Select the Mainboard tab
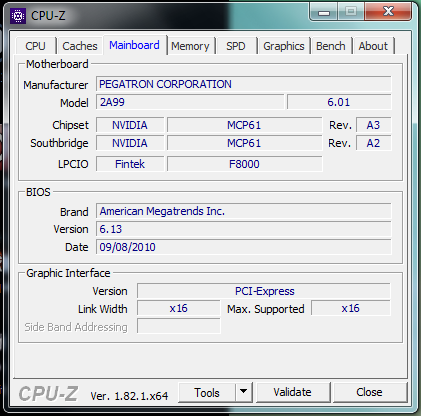Viewport: 421px width, 416px height. pyautogui.click(x=134, y=45)
